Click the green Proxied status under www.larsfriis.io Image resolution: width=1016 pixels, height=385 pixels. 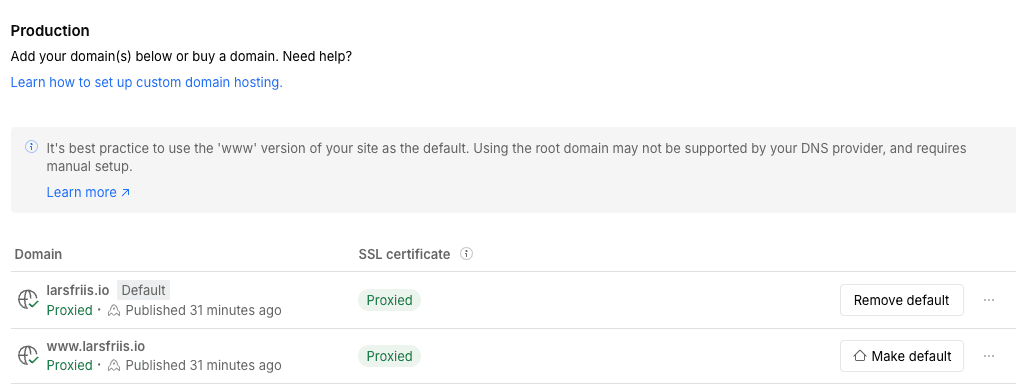point(69,366)
